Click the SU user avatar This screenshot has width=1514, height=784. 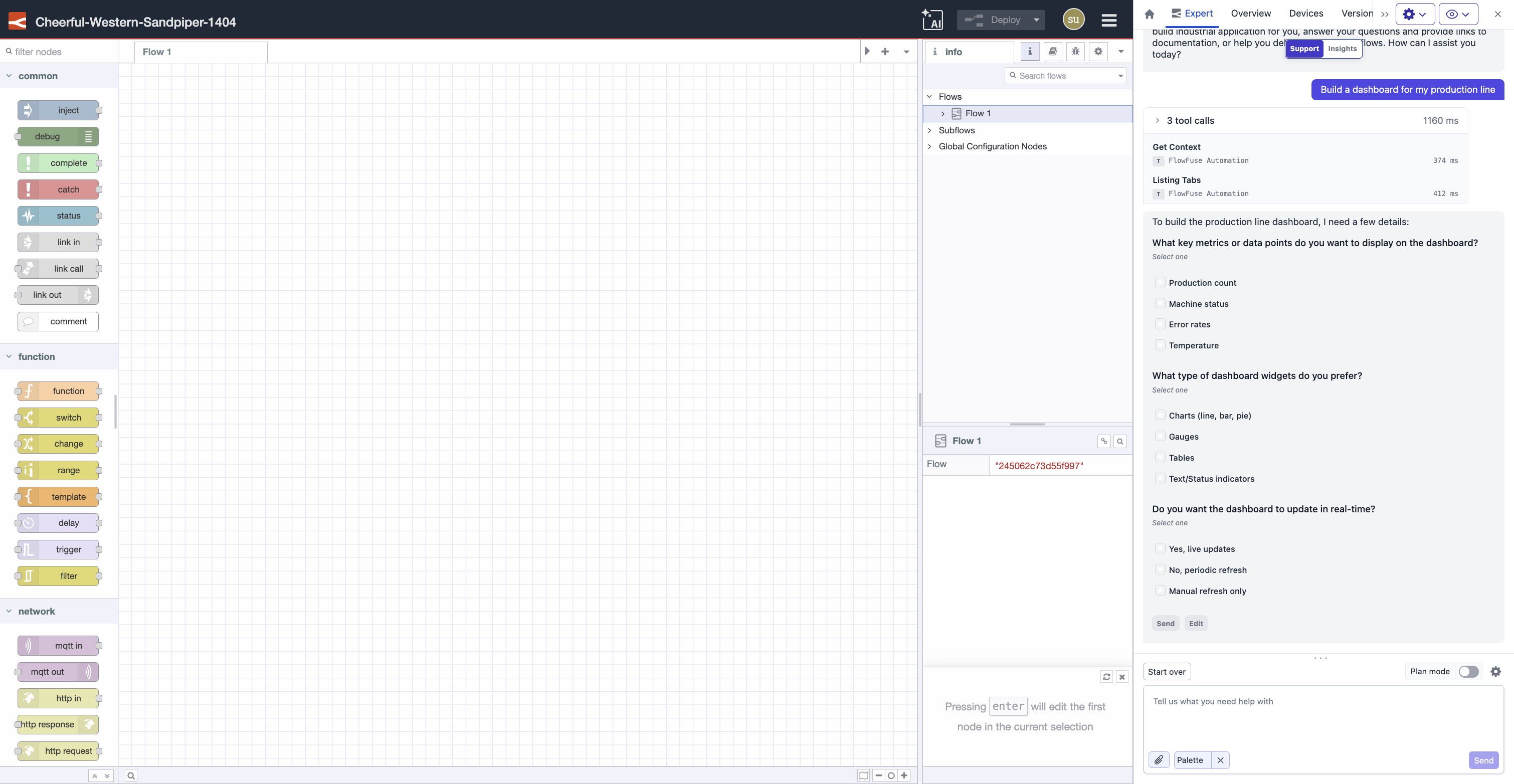[x=1073, y=20]
